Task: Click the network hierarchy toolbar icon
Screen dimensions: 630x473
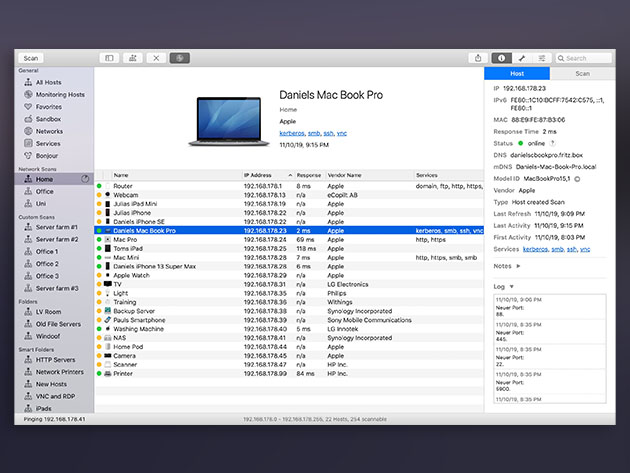Action: tap(133, 58)
